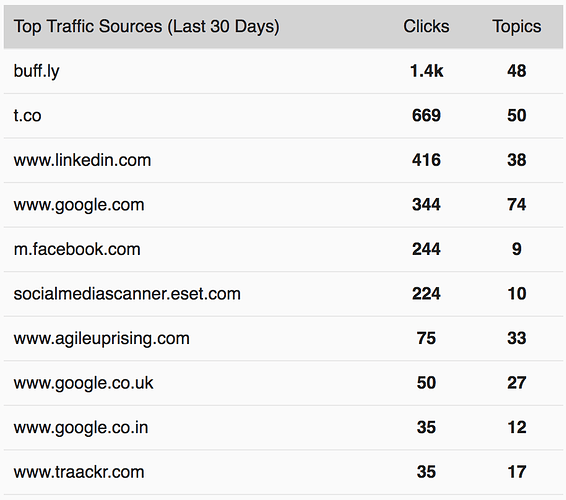Click www.agileuprising.com source

[101, 339]
